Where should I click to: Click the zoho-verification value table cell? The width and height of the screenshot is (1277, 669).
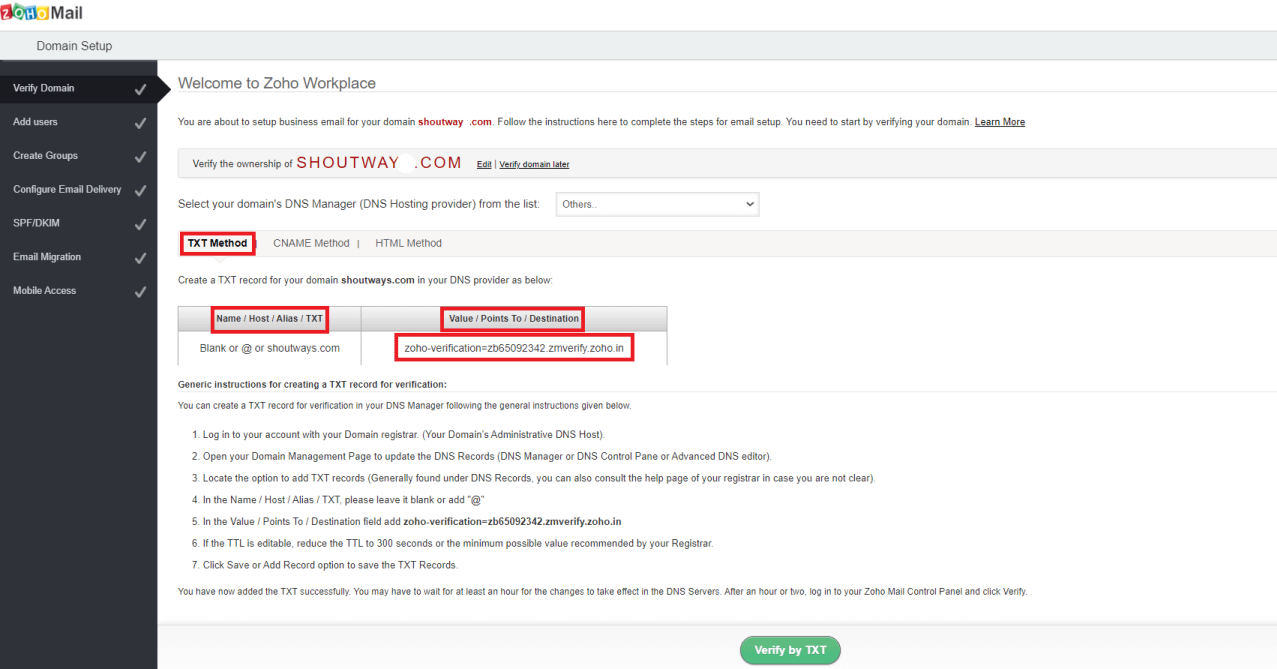point(514,348)
